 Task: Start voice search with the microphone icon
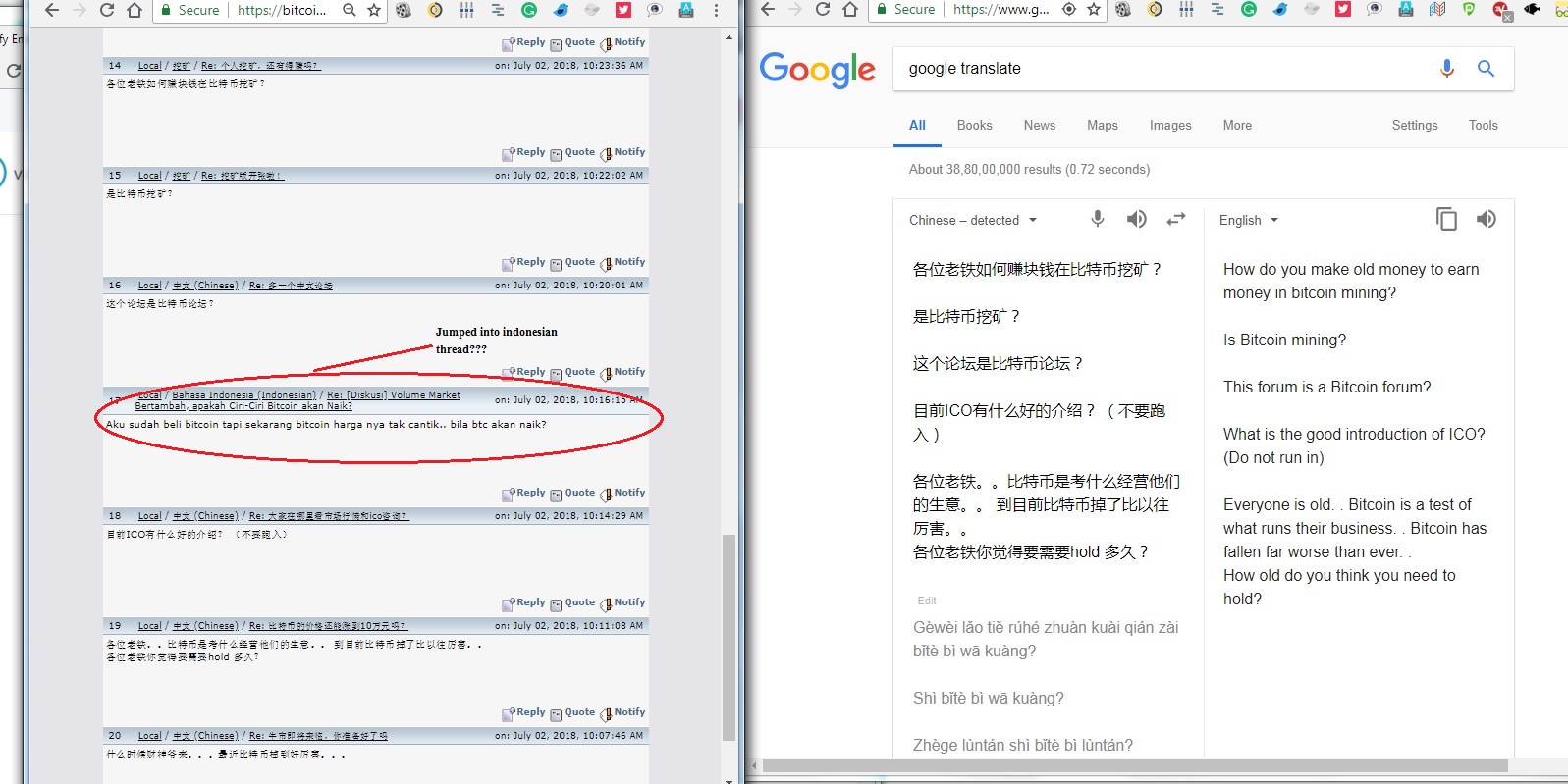(x=1446, y=68)
